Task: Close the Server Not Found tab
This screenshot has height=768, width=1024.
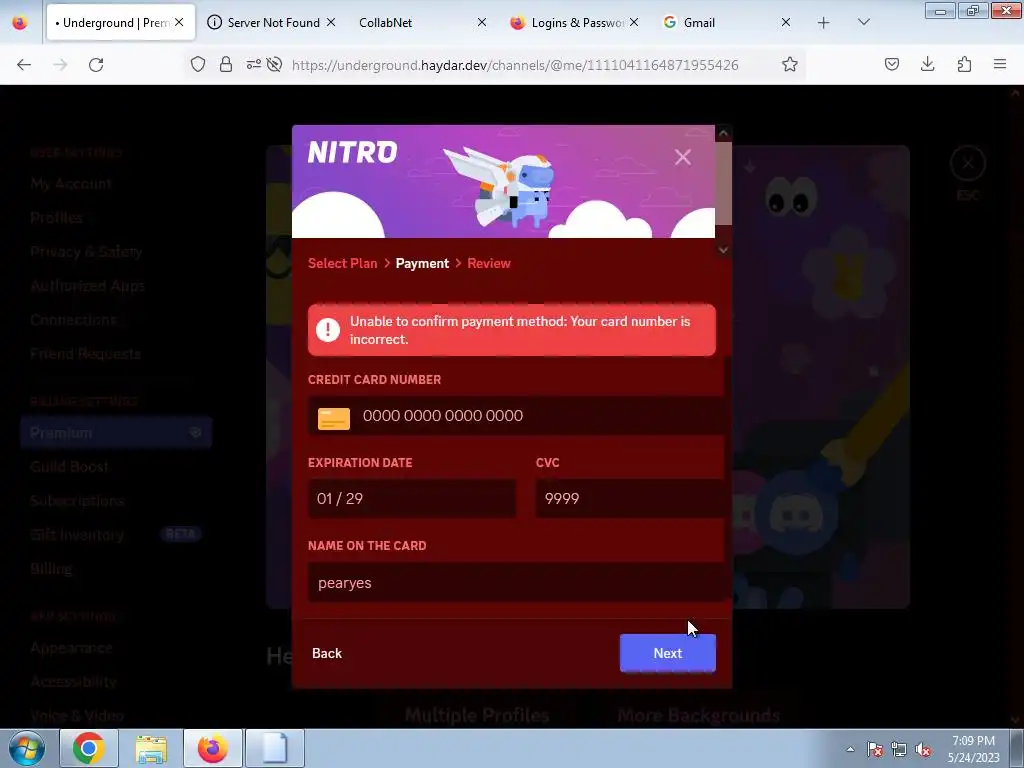Action: (x=330, y=22)
